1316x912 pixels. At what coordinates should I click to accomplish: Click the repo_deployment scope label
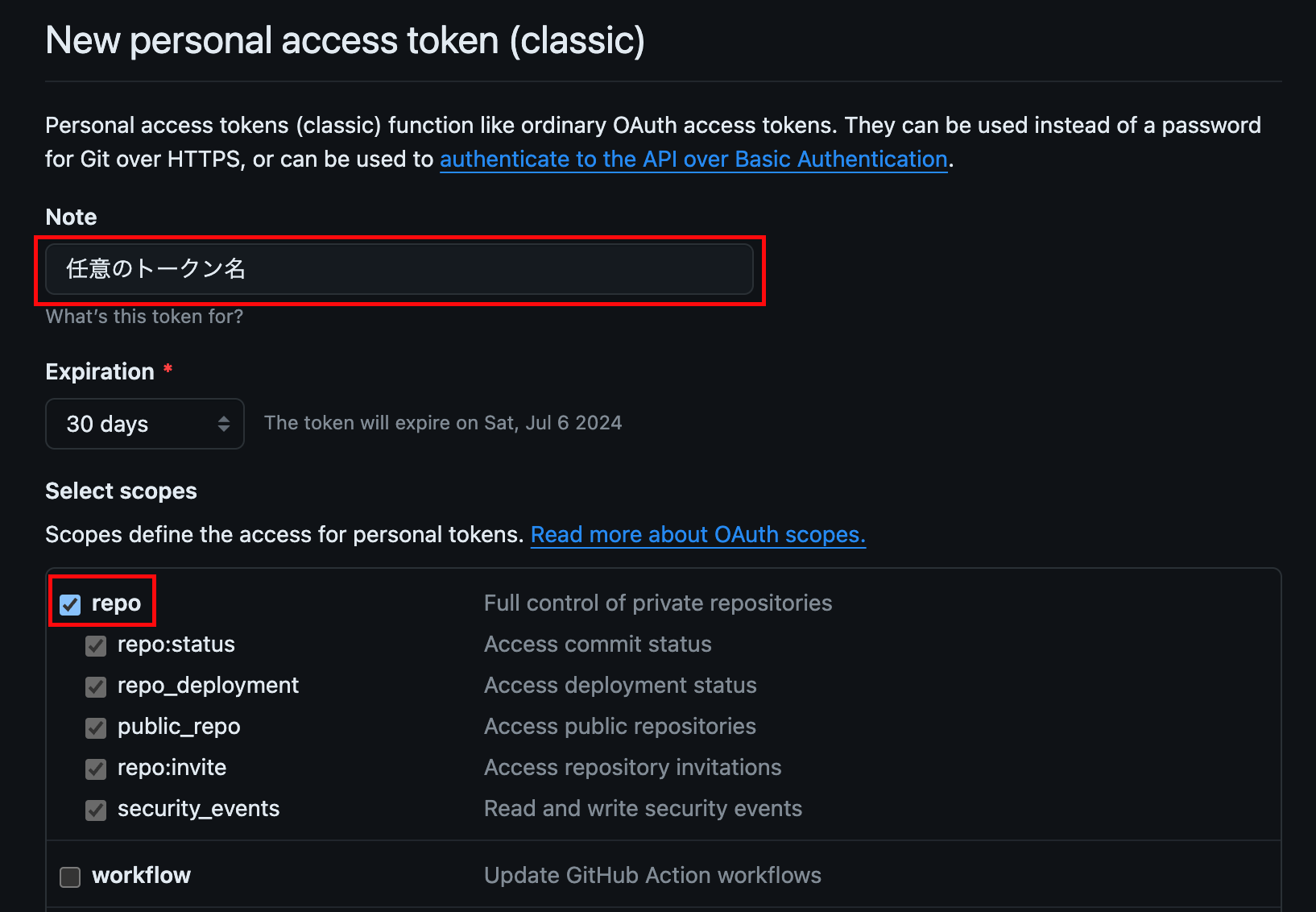pos(208,686)
